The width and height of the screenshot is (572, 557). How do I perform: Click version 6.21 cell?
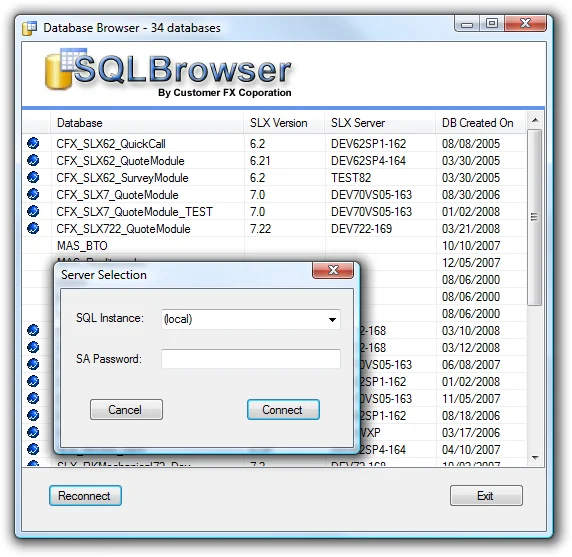[x=260, y=161]
